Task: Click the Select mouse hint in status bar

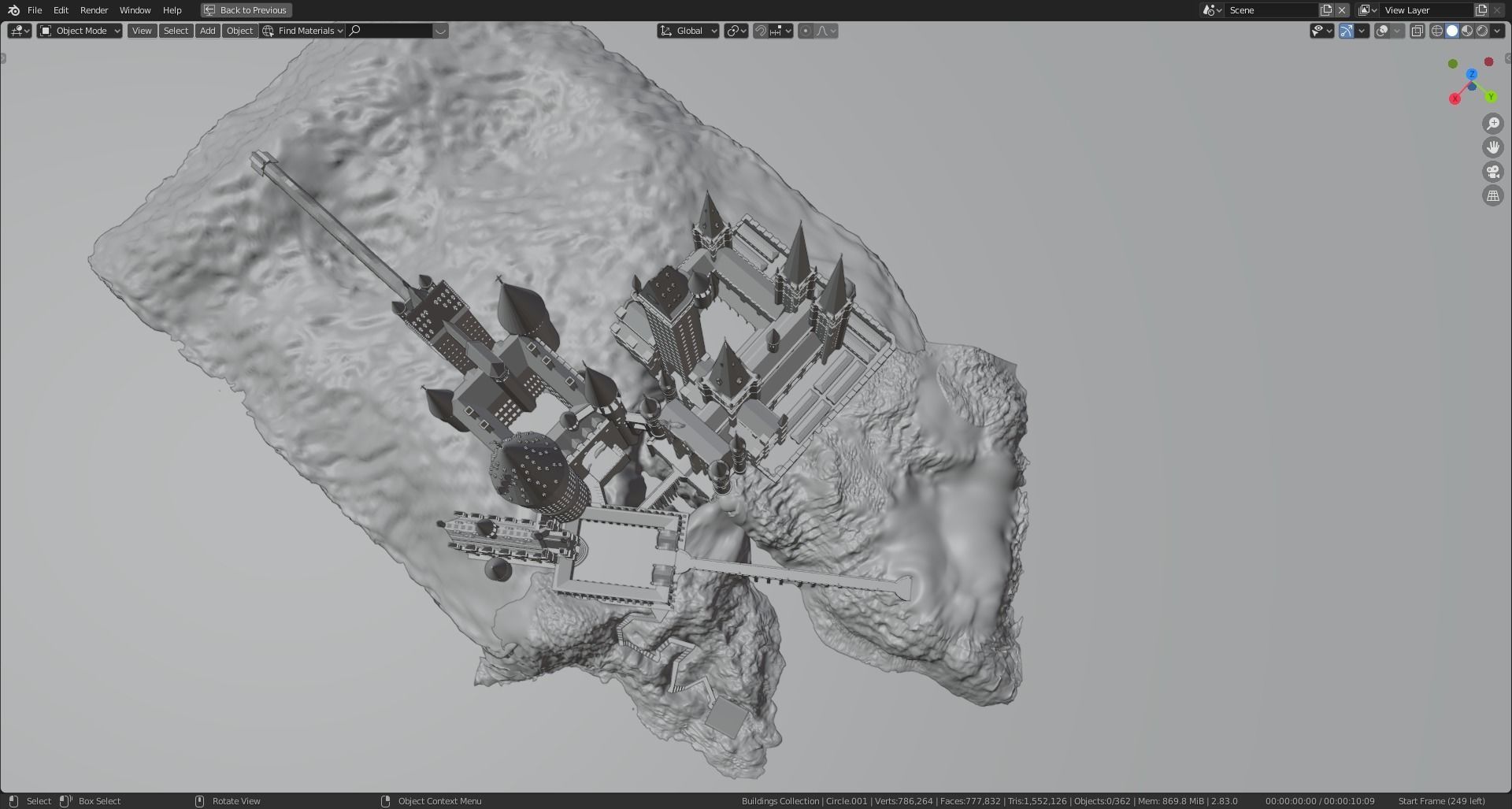Action: 30,801
